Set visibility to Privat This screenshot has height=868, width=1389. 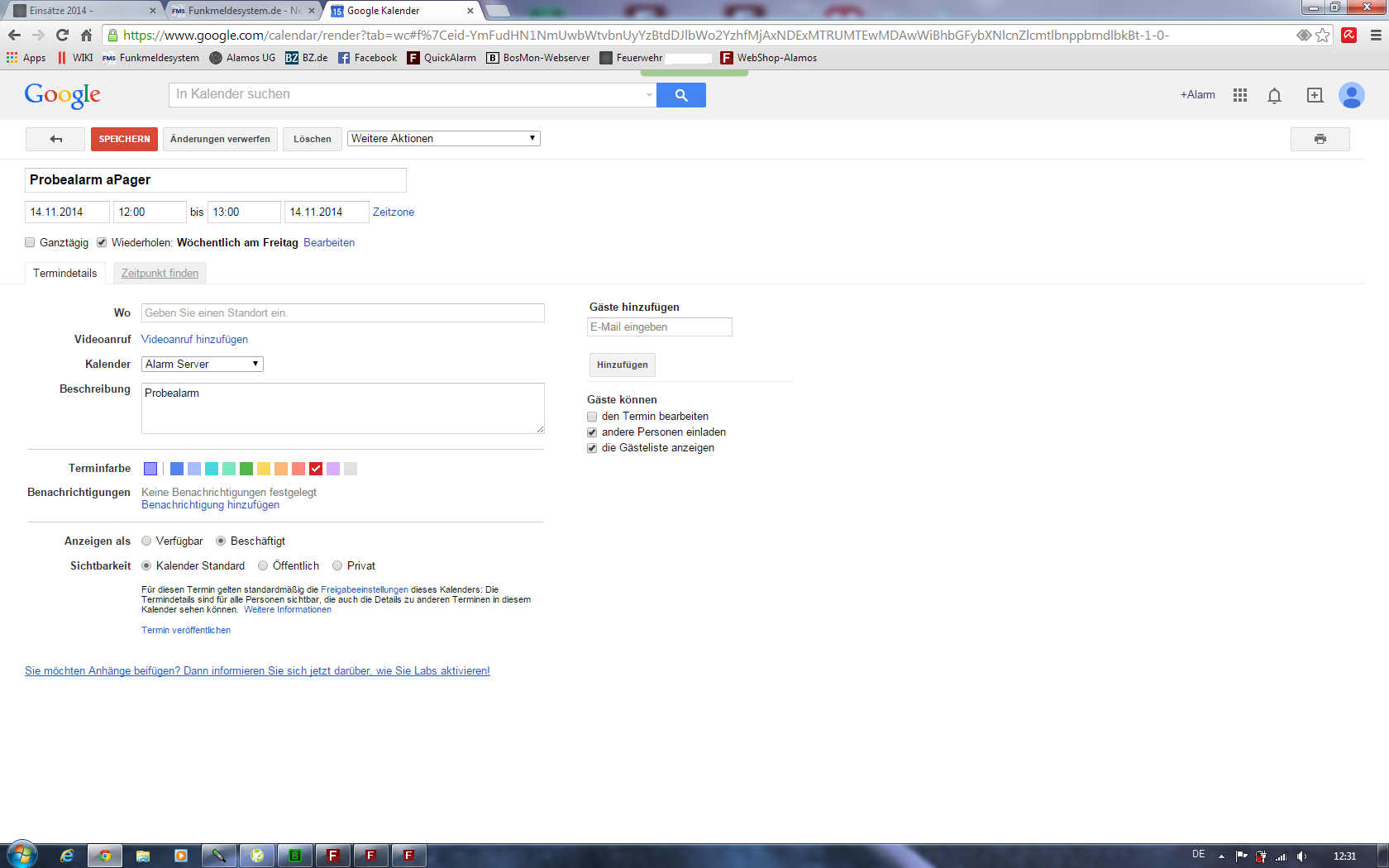(x=337, y=566)
